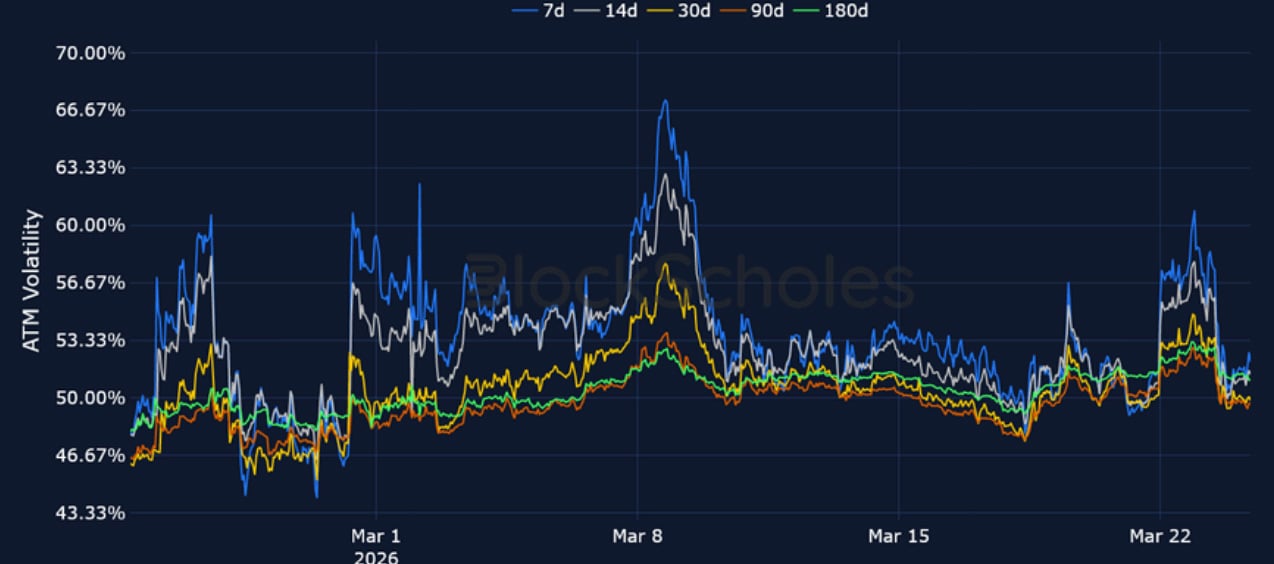Click the 53.33% y-axis label

(x=88, y=340)
